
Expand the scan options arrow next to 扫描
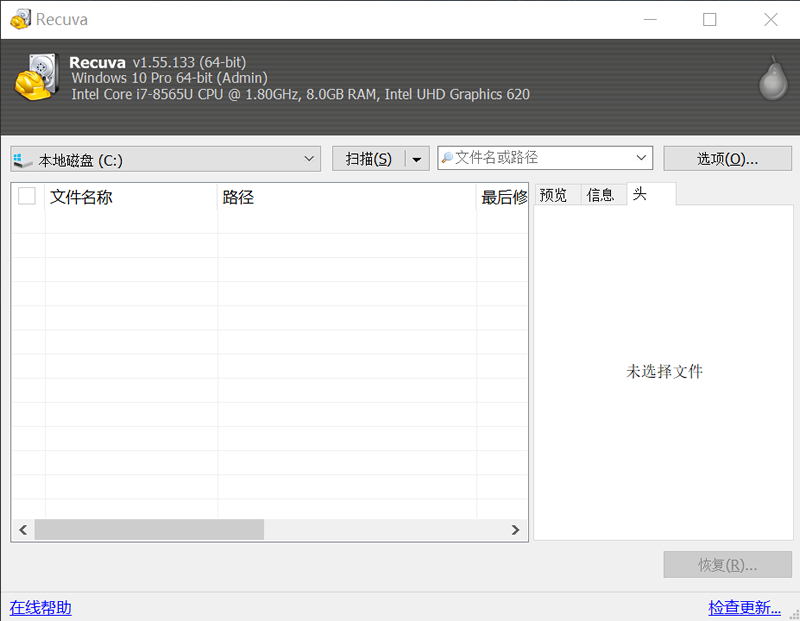[417, 159]
